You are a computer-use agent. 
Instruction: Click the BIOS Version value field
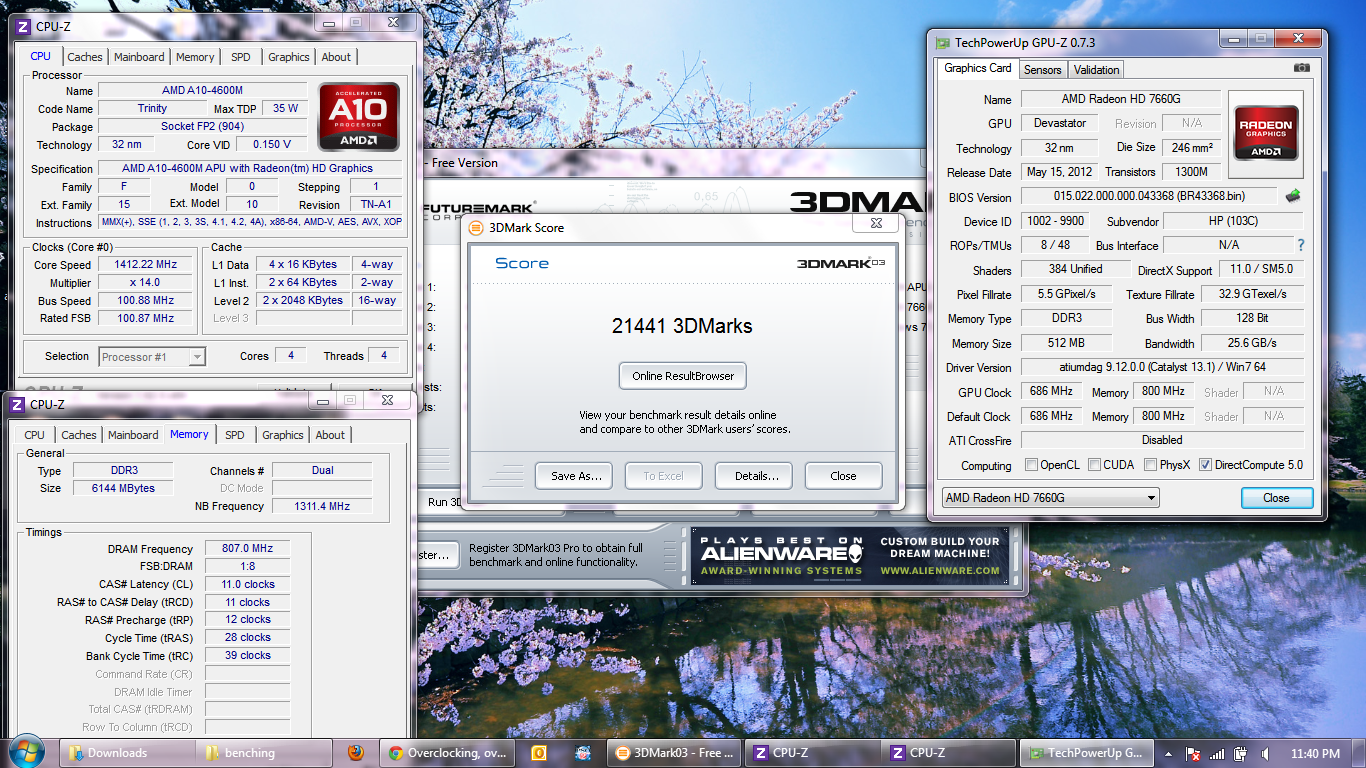[1149, 196]
